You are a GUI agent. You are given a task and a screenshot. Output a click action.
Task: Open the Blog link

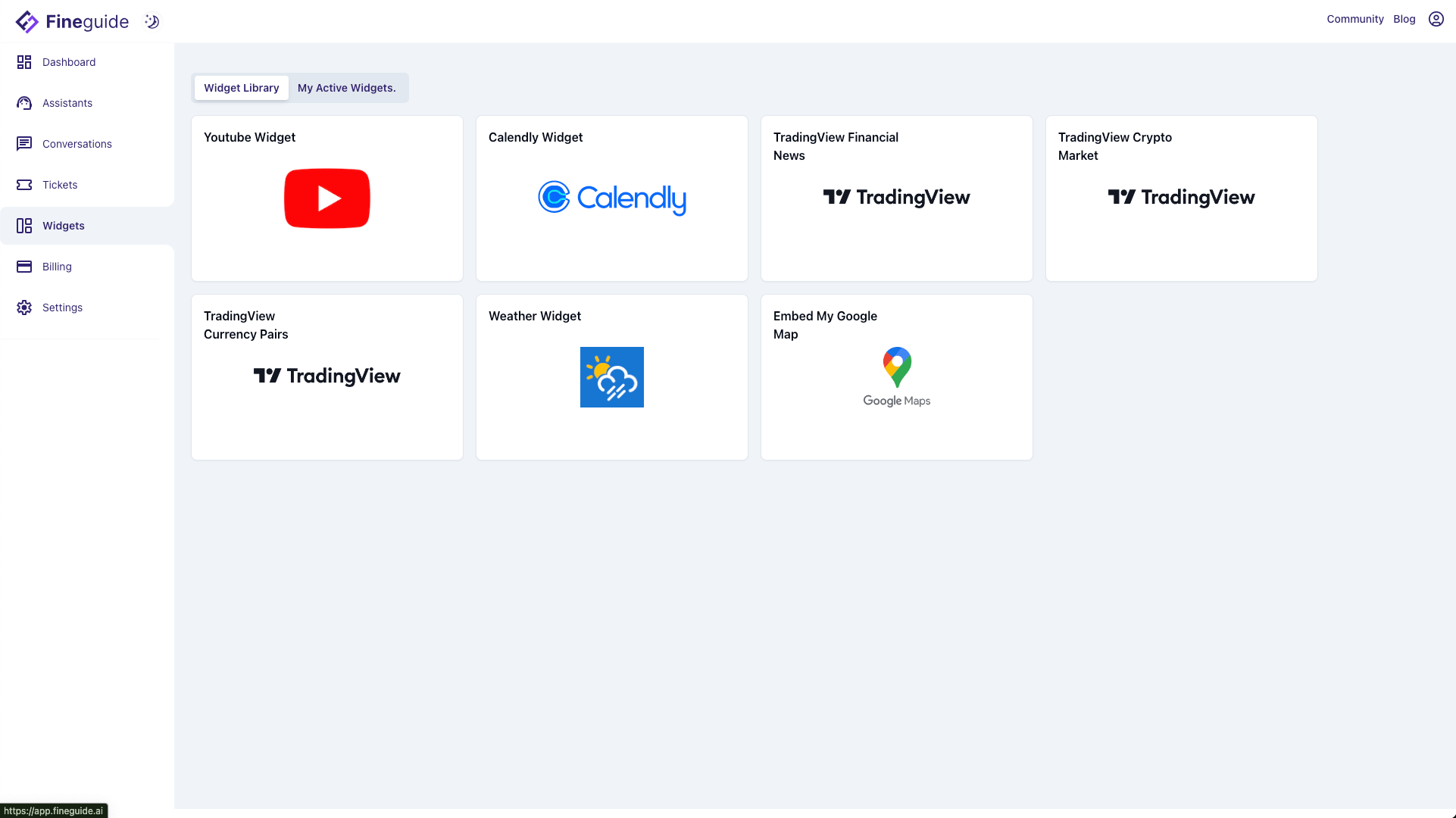click(x=1404, y=19)
